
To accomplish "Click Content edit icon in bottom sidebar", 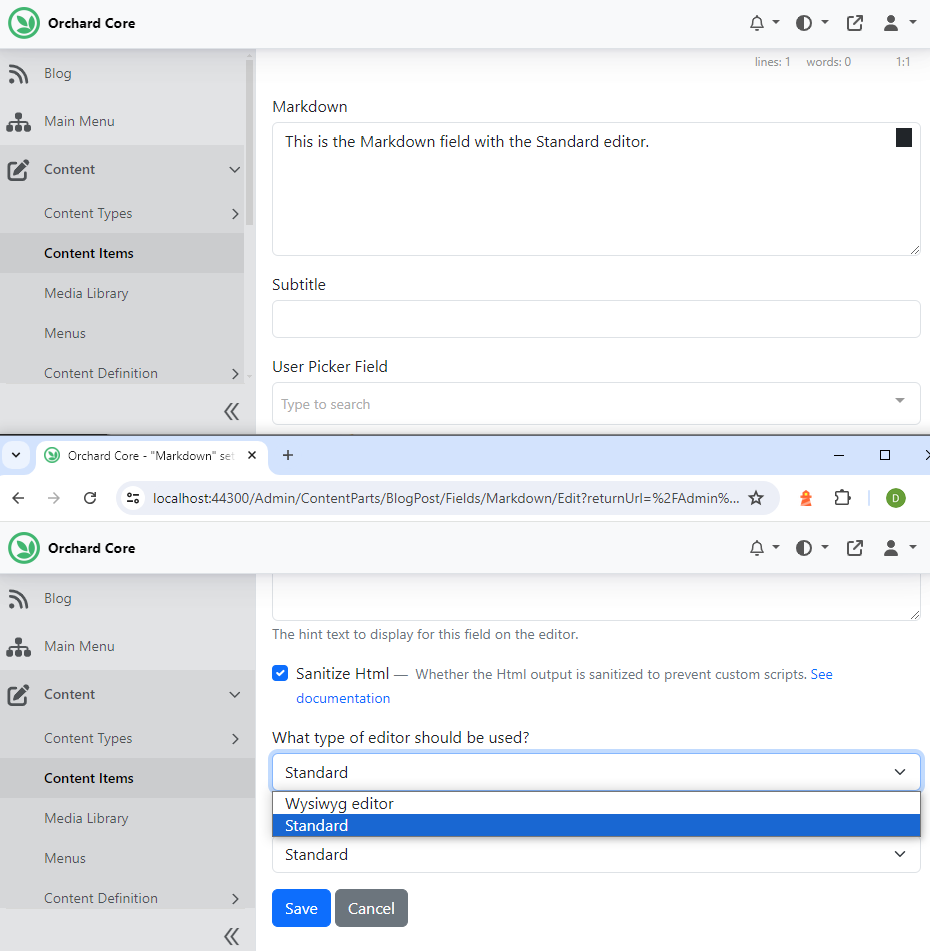I will pos(18,695).
